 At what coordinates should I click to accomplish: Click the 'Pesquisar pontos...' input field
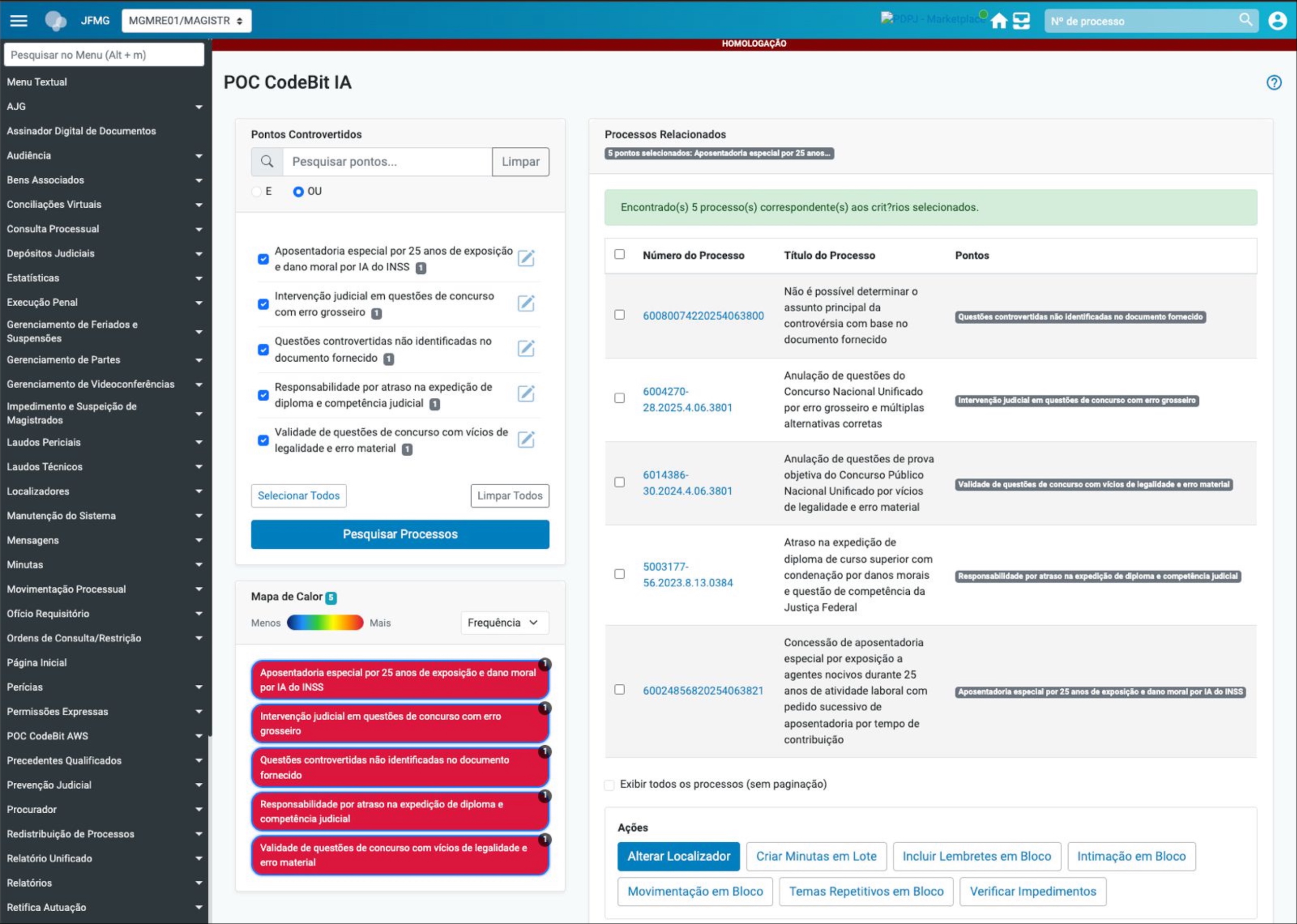tap(386, 162)
